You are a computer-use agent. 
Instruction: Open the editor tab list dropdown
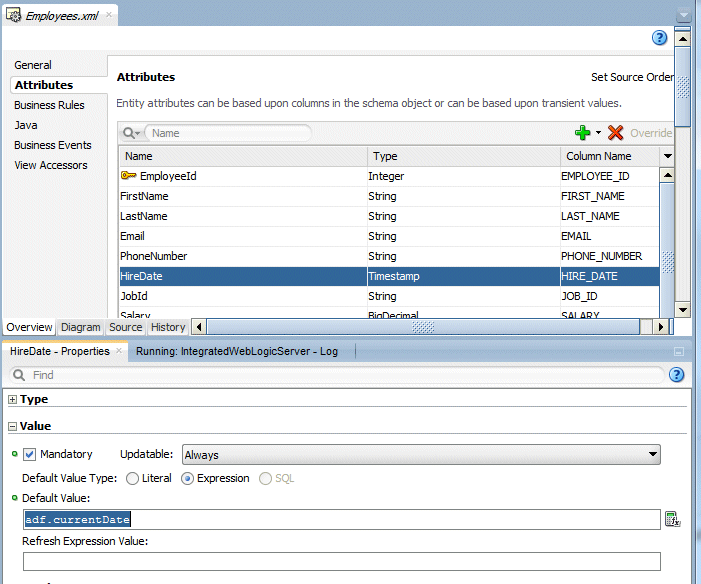point(684,15)
